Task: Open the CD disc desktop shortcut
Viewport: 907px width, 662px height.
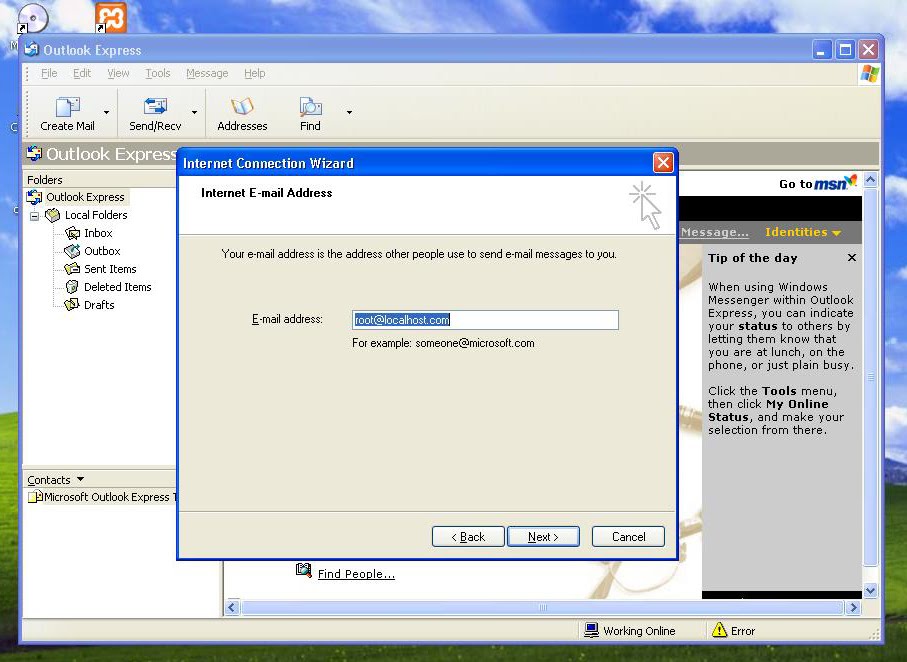Action: click(x=32, y=17)
